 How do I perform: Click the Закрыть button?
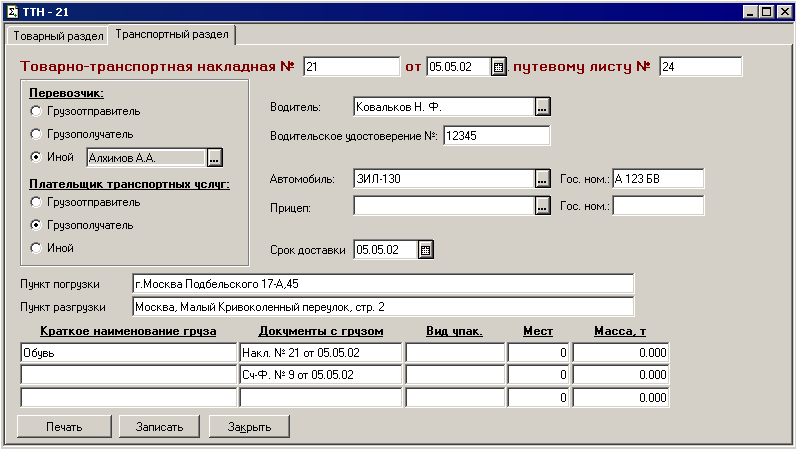tap(249, 427)
